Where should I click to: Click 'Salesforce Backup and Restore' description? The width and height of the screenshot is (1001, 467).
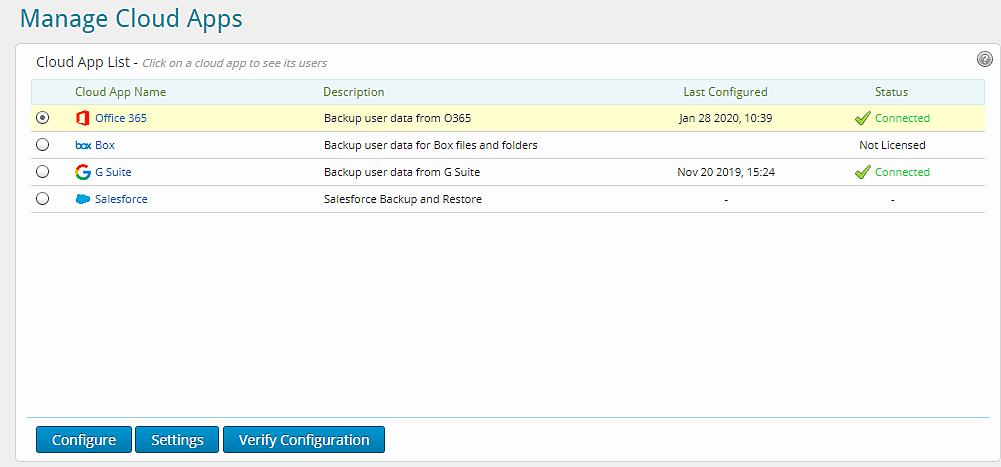coord(403,199)
